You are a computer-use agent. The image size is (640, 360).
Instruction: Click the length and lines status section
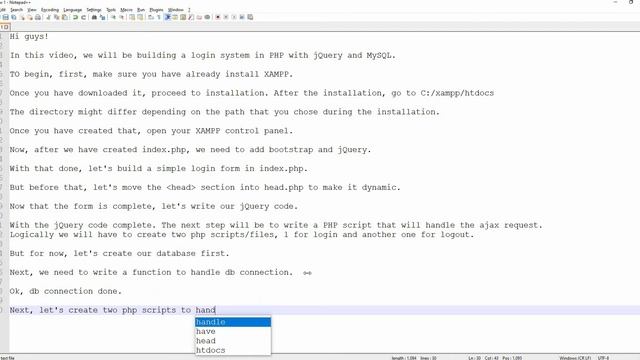click(x=414, y=358)
